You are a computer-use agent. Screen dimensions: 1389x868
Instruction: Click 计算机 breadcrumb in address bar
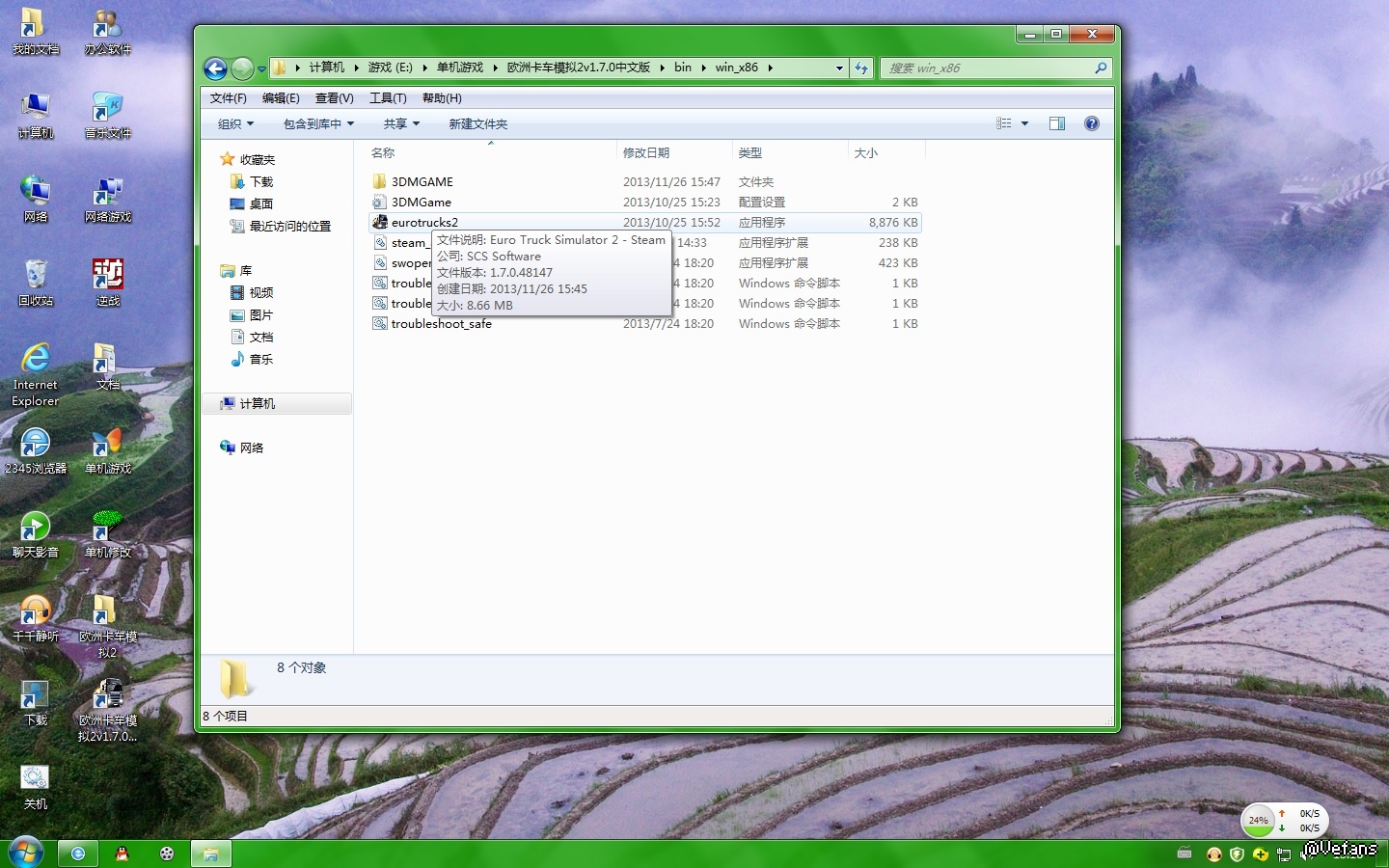[327, 68]
